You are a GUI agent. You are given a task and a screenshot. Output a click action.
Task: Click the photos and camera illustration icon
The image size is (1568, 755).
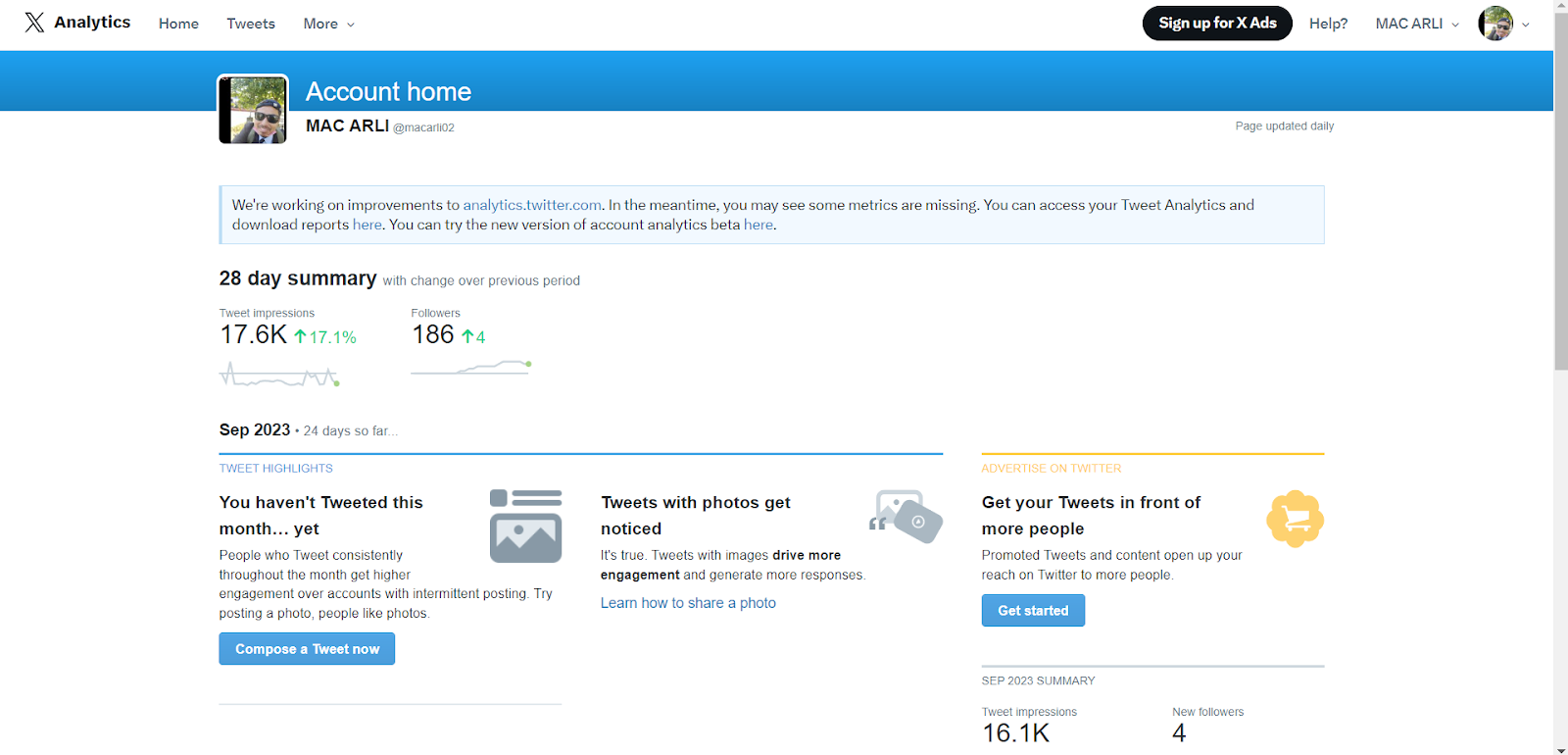pyautogui.click(x=906, y=516)
